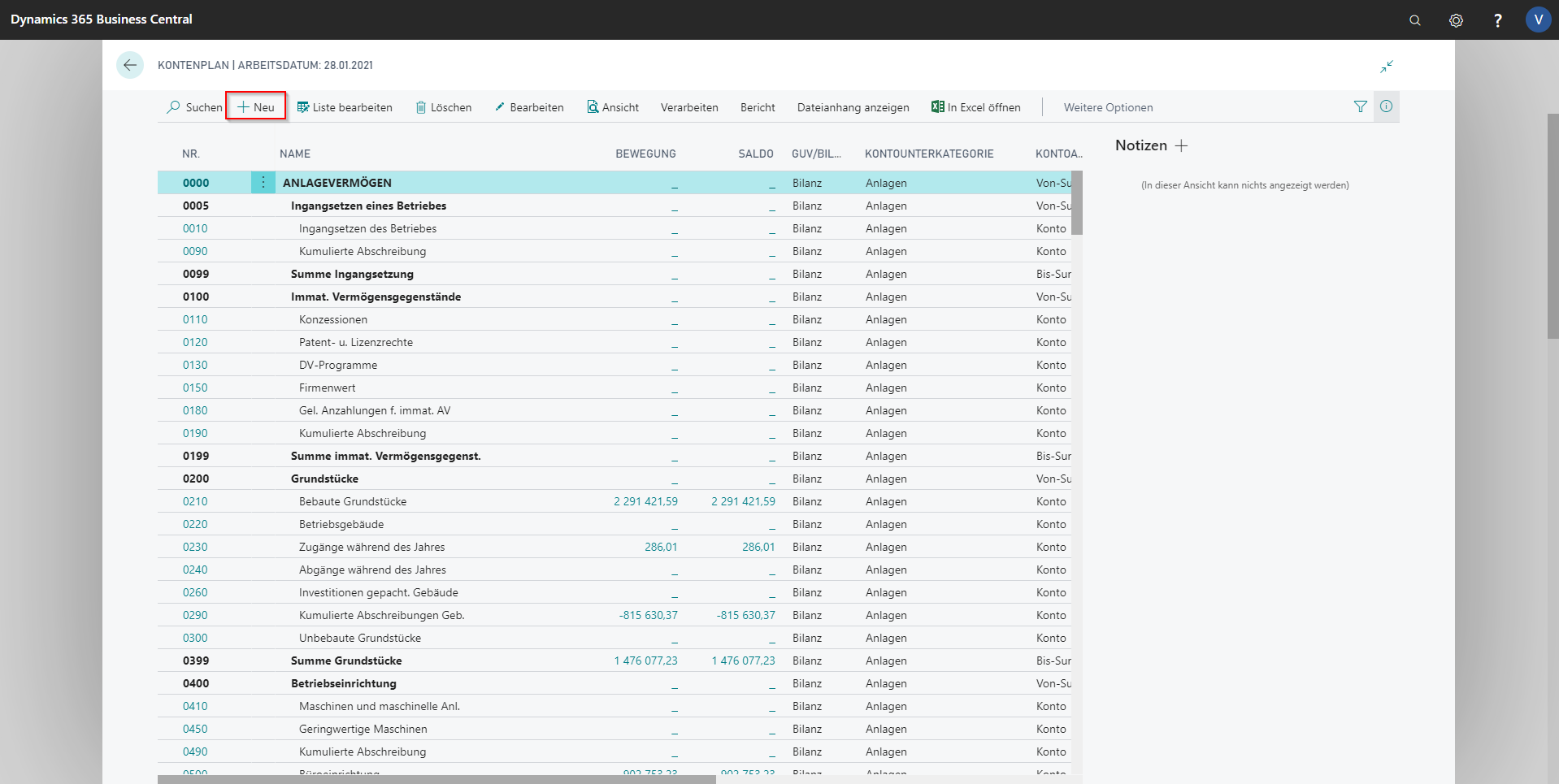Click the GUV/BIL... column header

click(x=816, y=154)
